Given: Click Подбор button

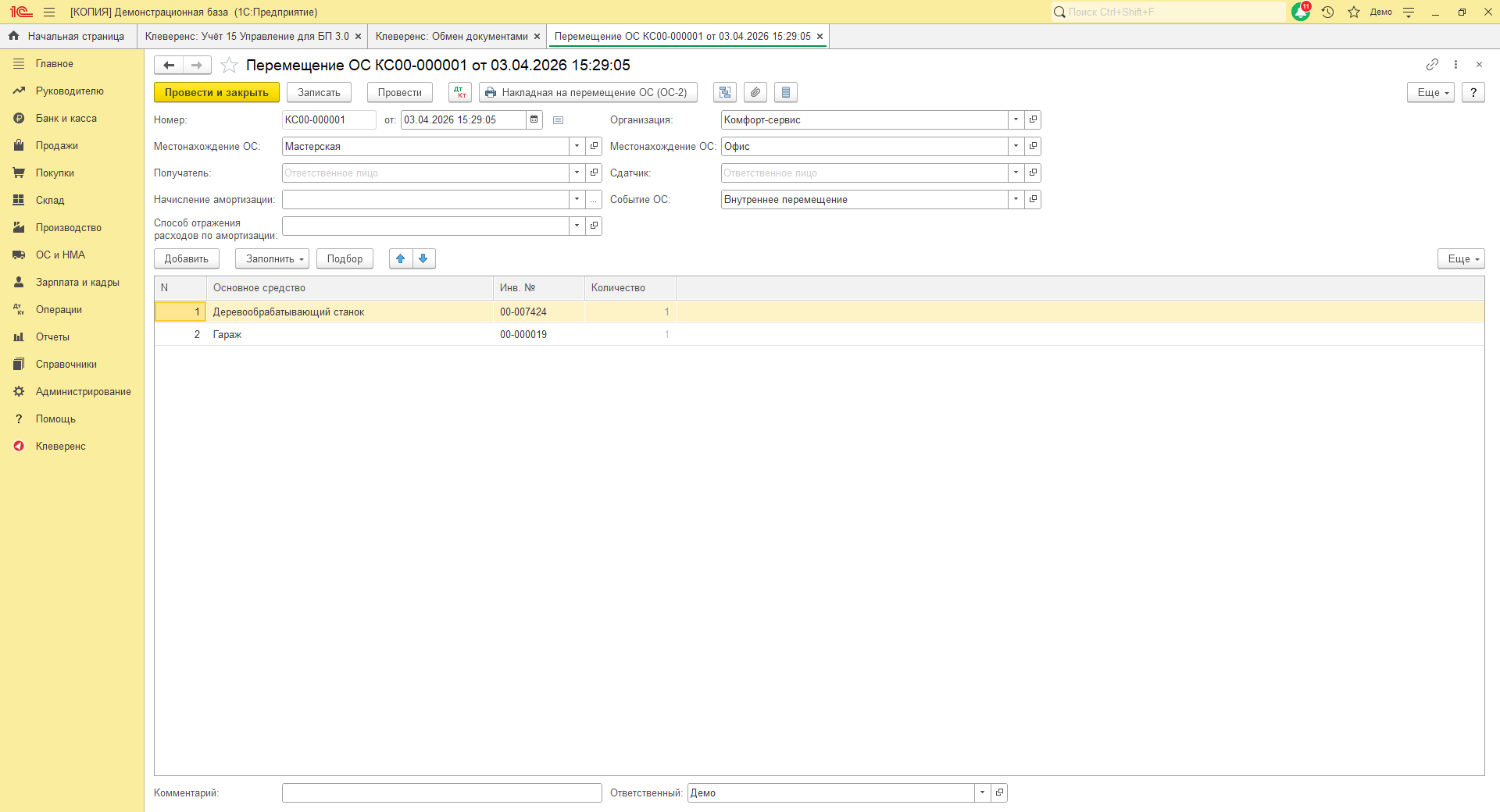Looking at the screenshot, I should pos(345,258).
